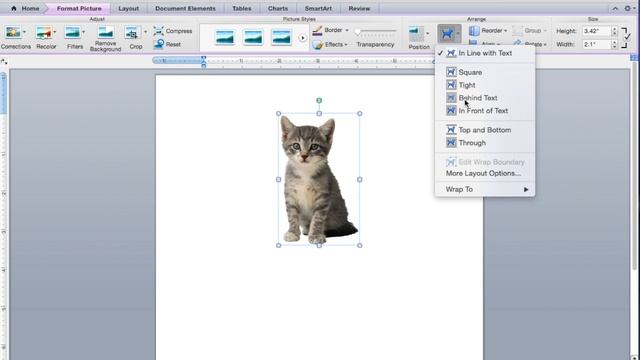Click the Reset picture icon
640x360 pixels.
point(159,44)
